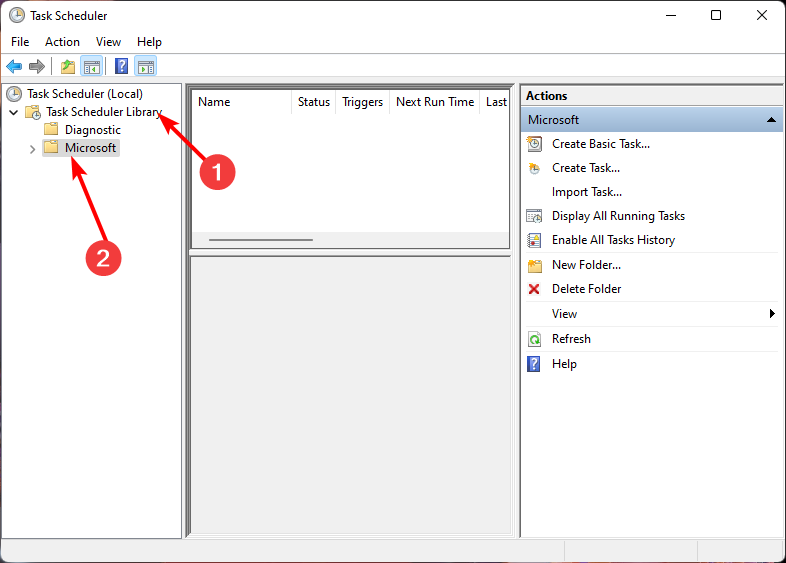786x563 pixels.
Task: Click the Task Scheduler title bar icon
Action: click(17, 16)
